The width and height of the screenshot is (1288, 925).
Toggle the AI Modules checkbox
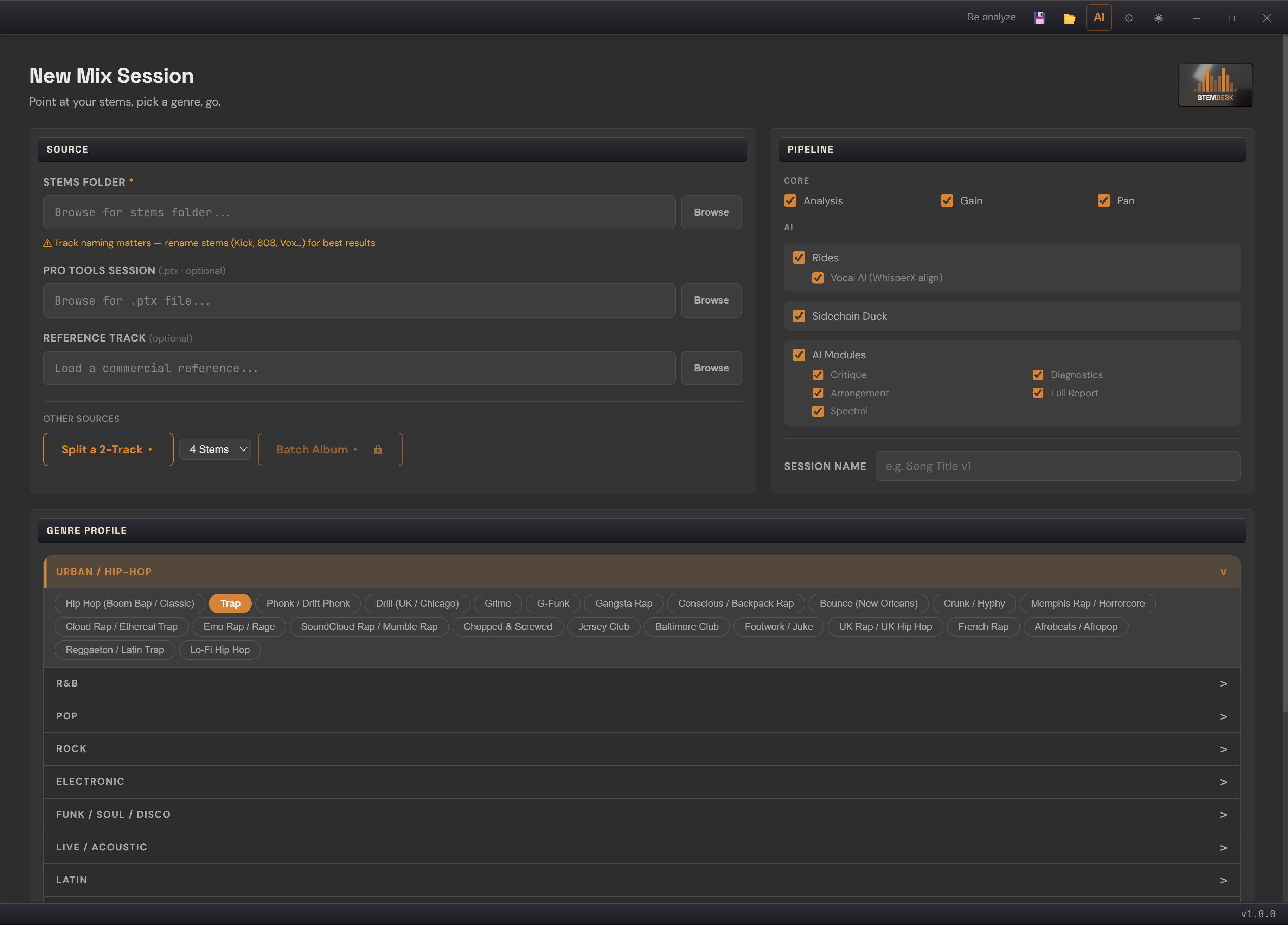[x=799, y=355]
